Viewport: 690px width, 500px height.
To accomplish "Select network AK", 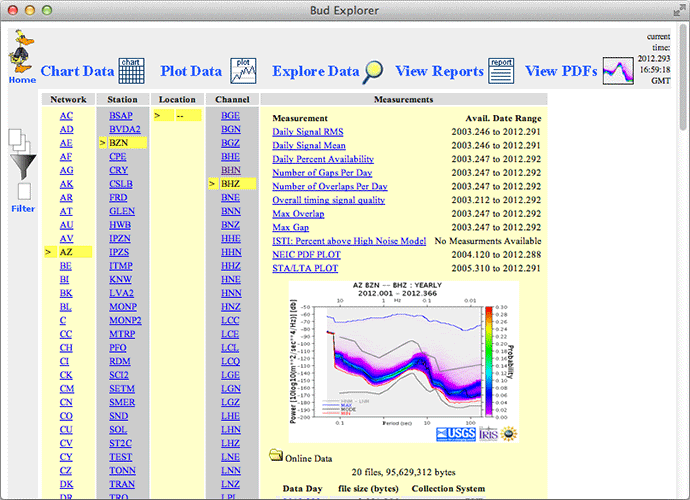I will tap(66, 184).
